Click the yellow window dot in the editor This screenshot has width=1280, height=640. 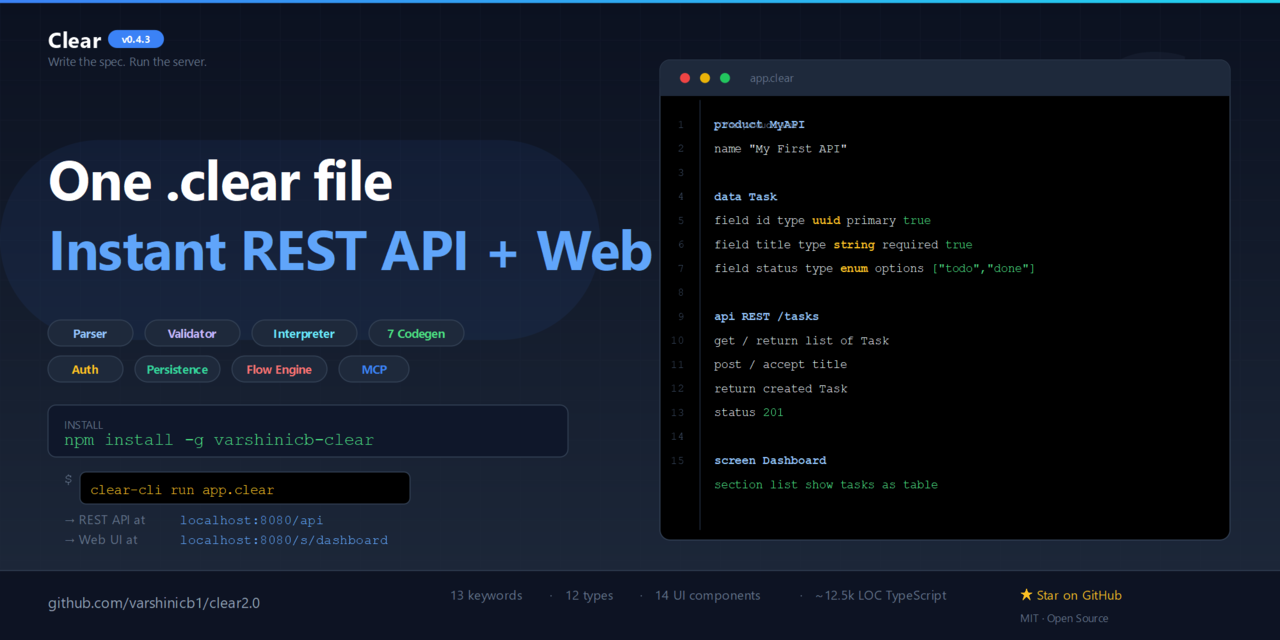705,78
